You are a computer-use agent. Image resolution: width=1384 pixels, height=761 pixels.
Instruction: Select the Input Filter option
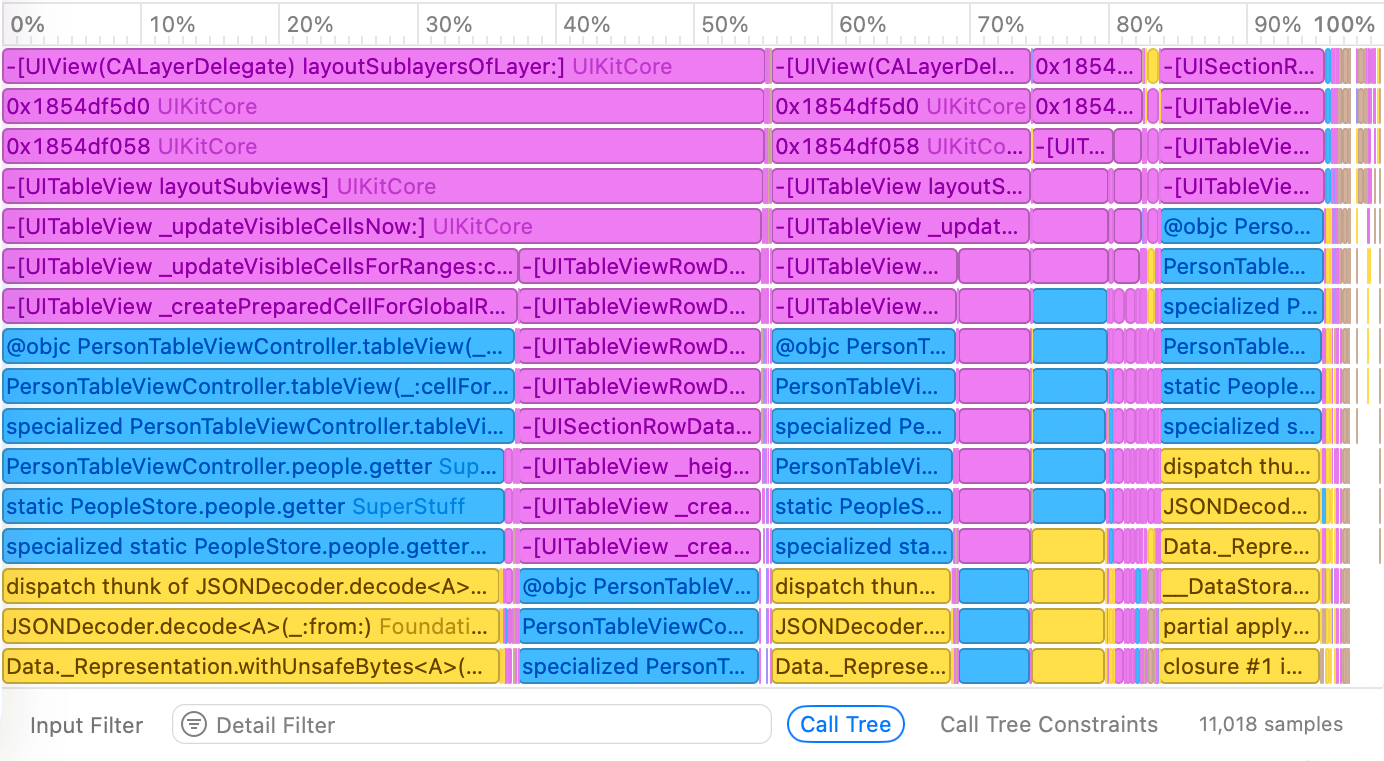coord(87,725)
